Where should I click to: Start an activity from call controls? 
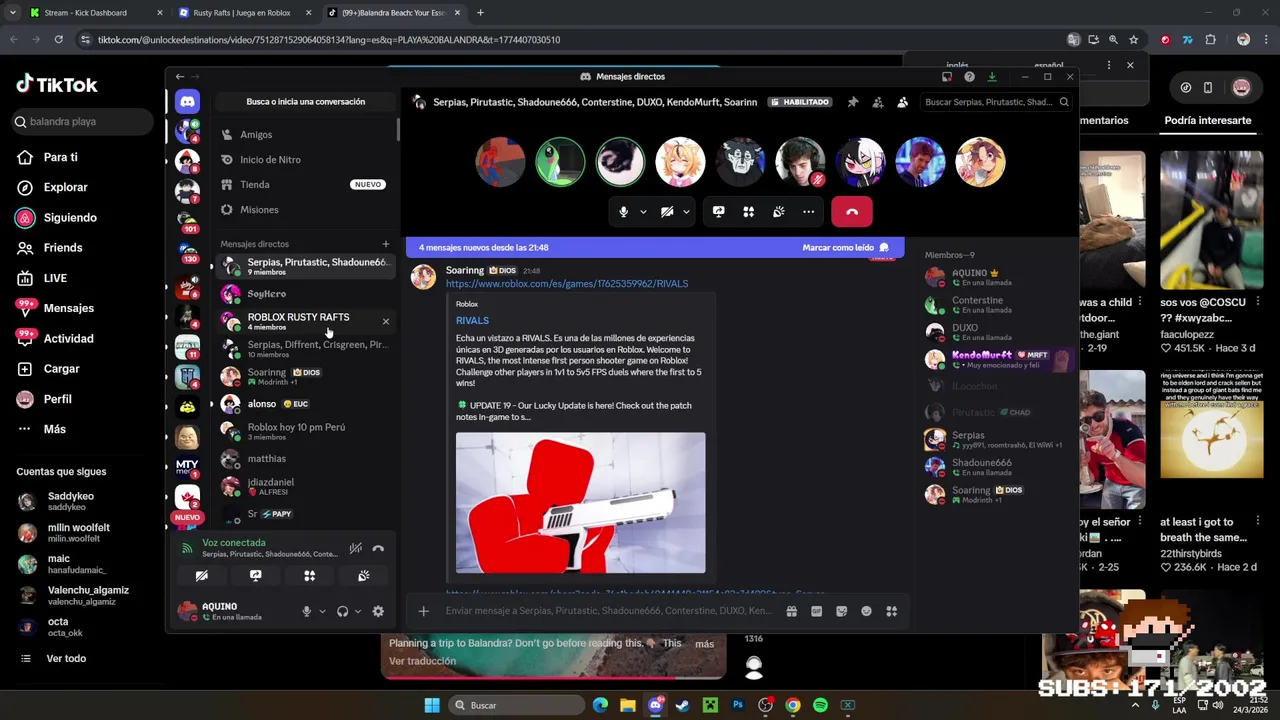[x=748, y=212]
